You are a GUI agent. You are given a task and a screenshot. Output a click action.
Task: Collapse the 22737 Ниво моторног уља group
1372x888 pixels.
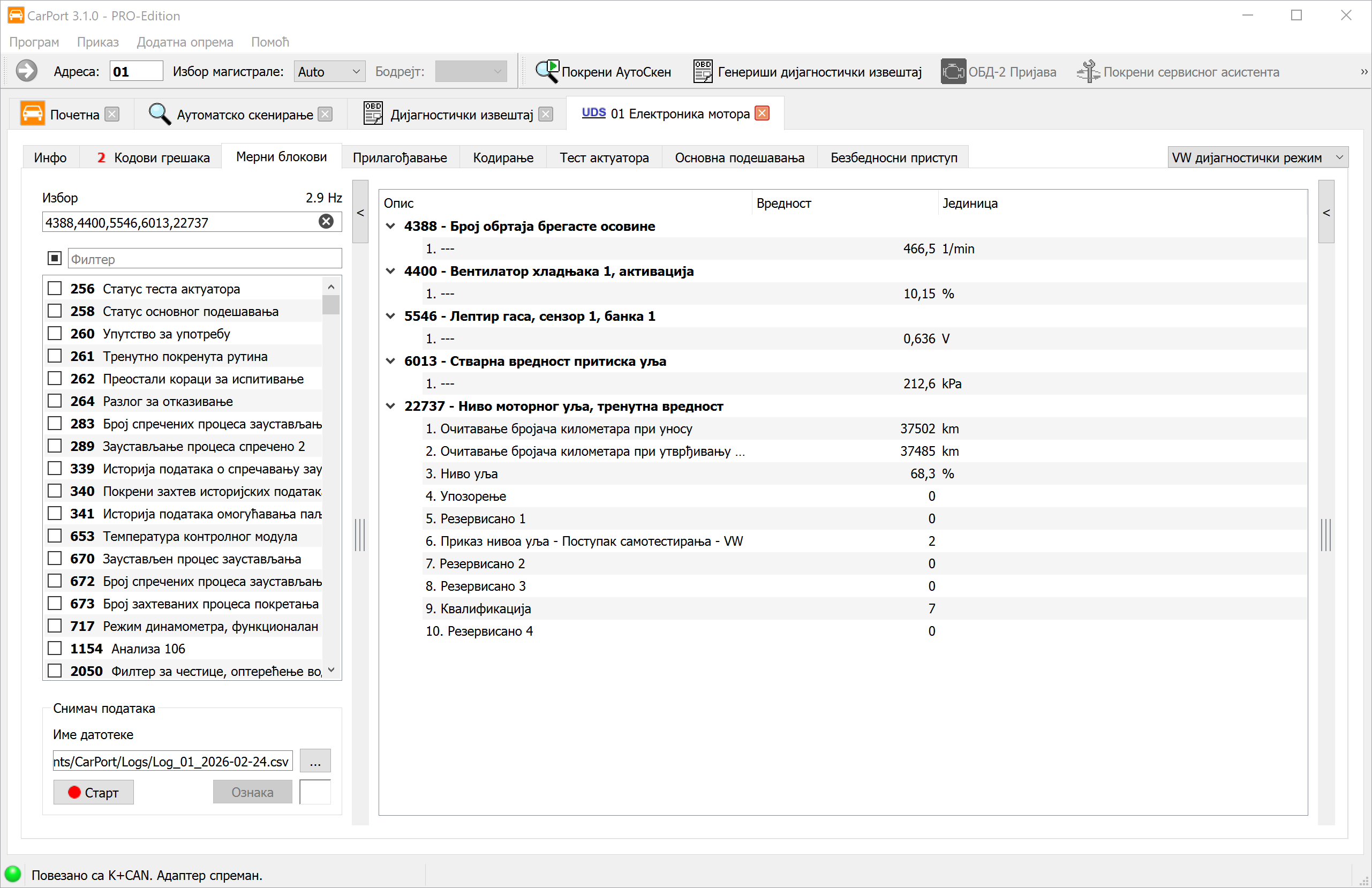pos(390,407)
